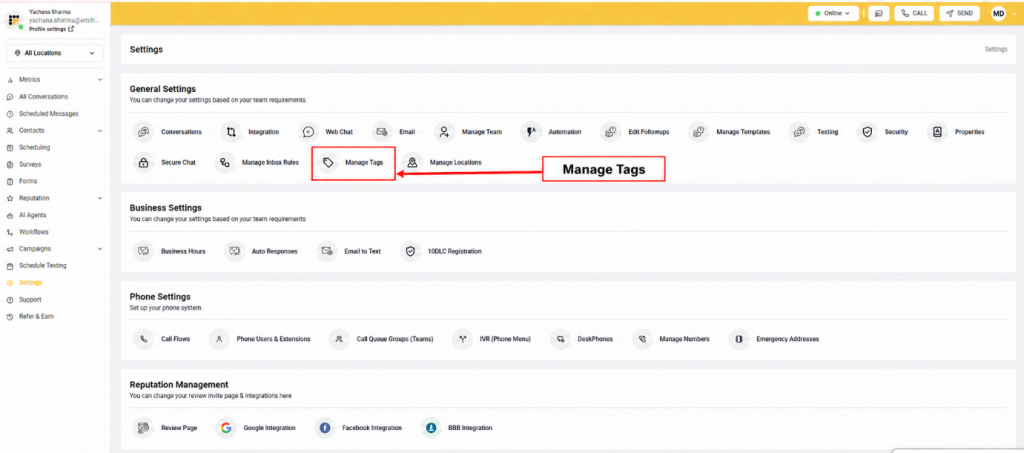Click the Edit Followups icon
The image size is (1024, 453).
pyautogui.click(x=611, y=132)
